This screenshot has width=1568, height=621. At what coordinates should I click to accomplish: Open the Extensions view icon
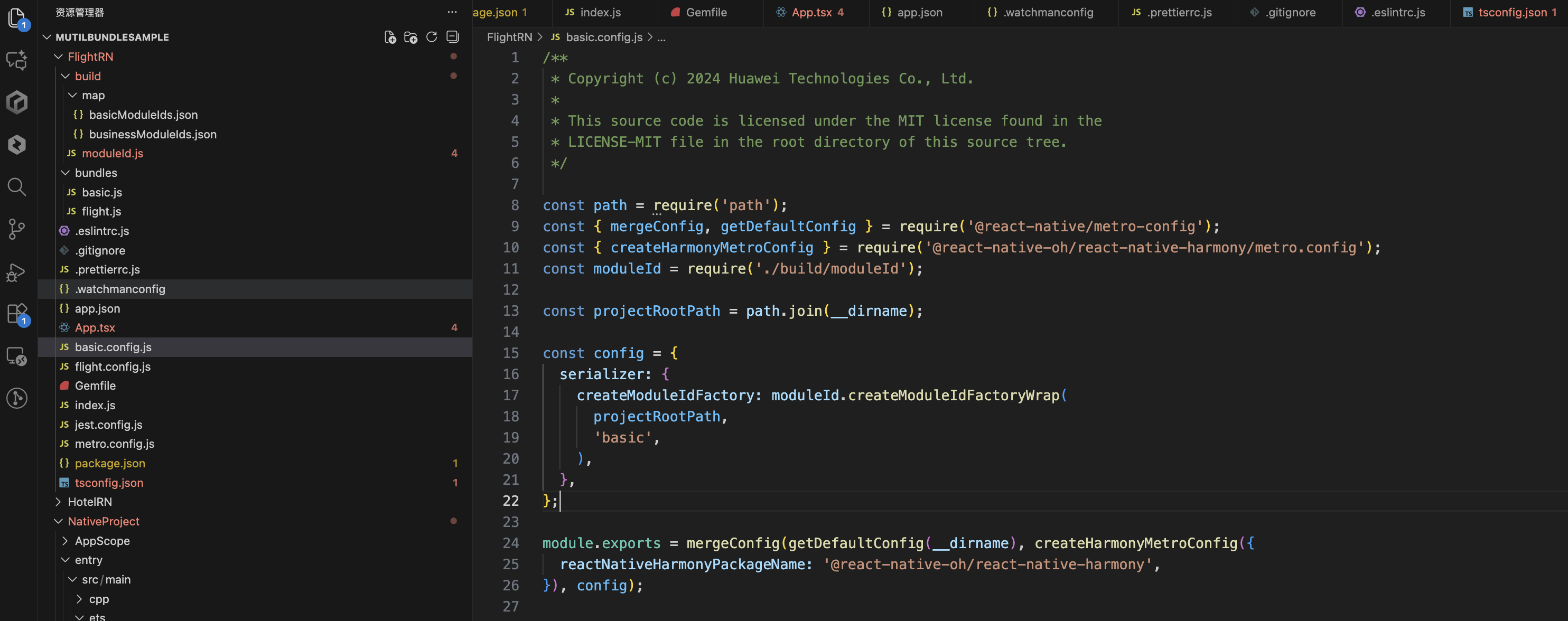(x=17, y=314)
